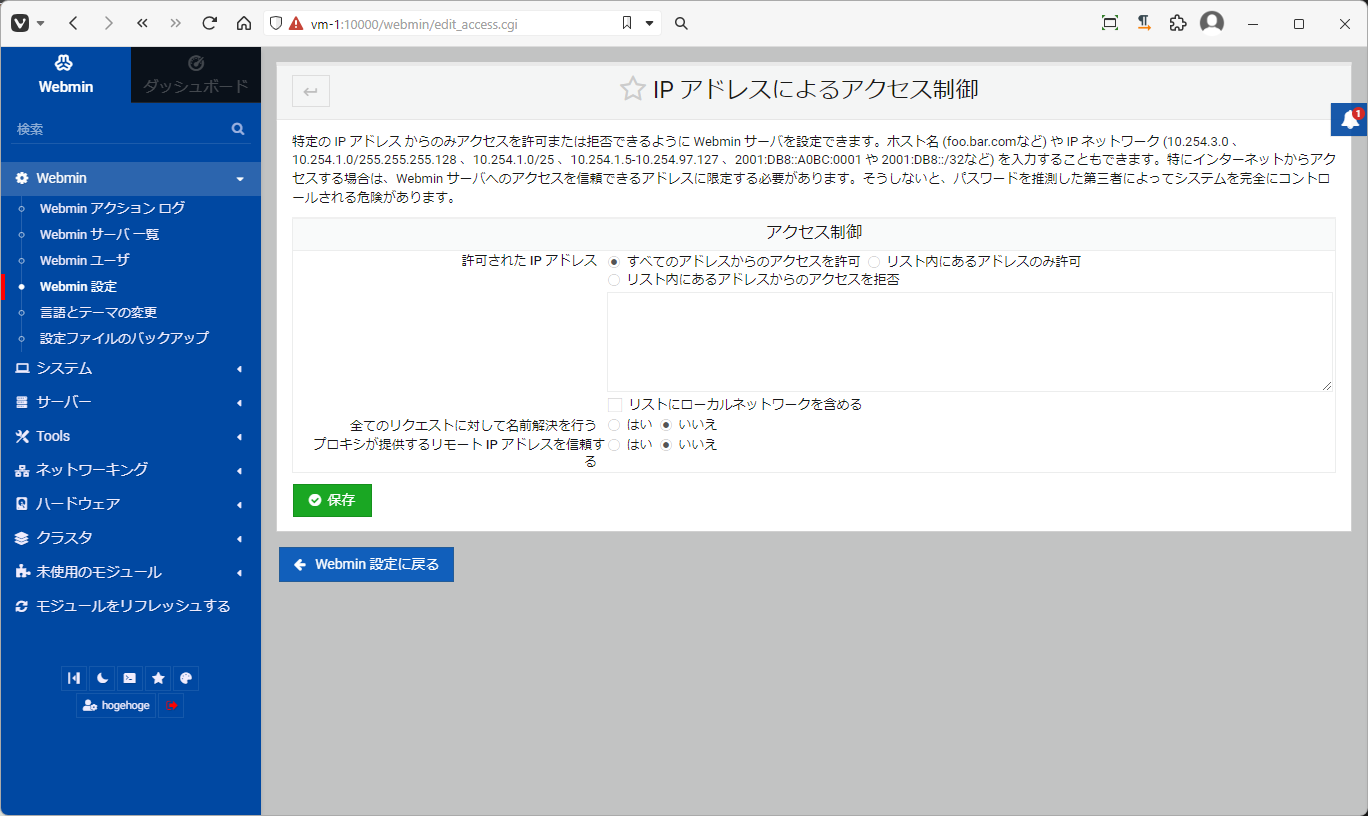Expand the ハードウェア category
Image resolution: width=1368 pixels, height=816 pixels.
pyautogui.click(x=130, y=504)
